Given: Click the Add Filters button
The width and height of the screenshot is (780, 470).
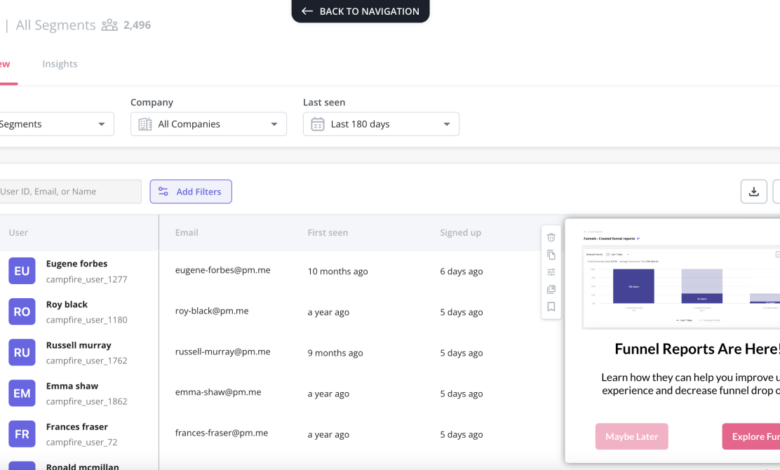Looking at the screenshot, I should [x=191, y=191].
